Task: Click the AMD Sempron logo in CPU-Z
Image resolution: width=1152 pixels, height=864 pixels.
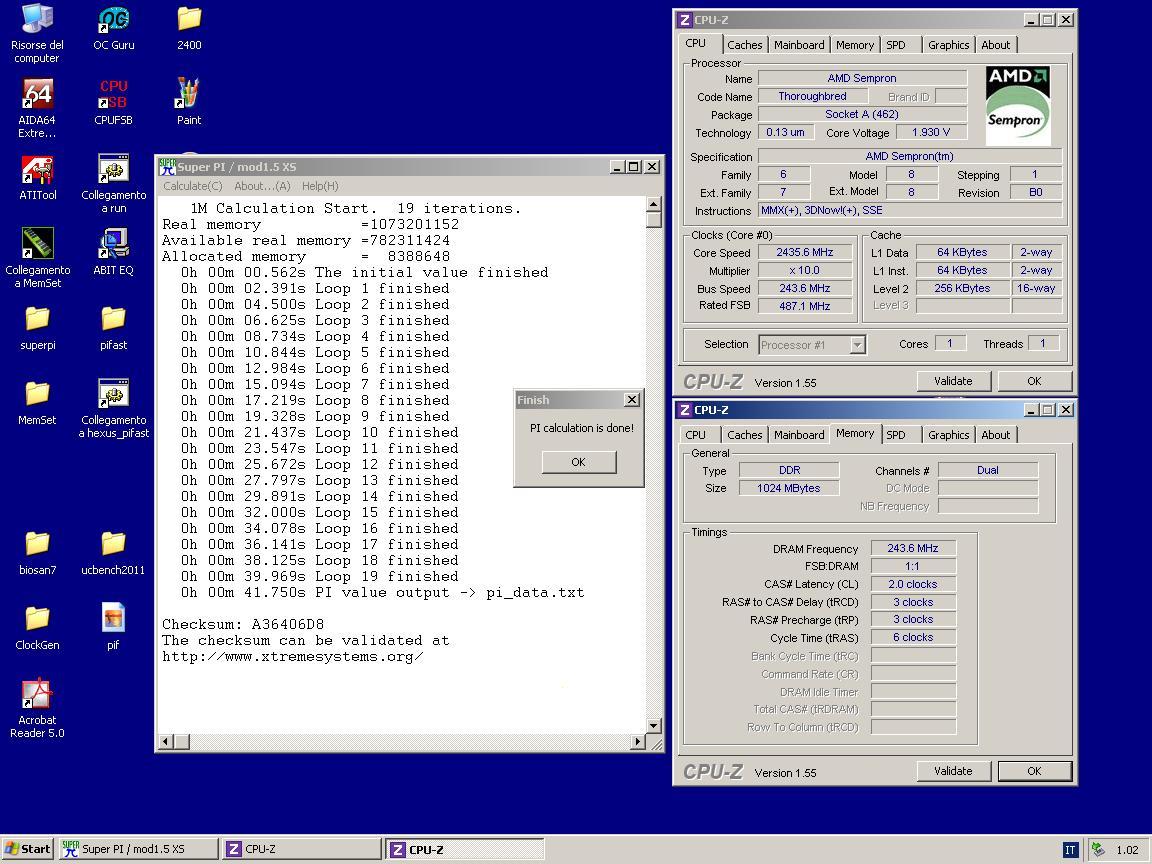Action: point(1018,106)
